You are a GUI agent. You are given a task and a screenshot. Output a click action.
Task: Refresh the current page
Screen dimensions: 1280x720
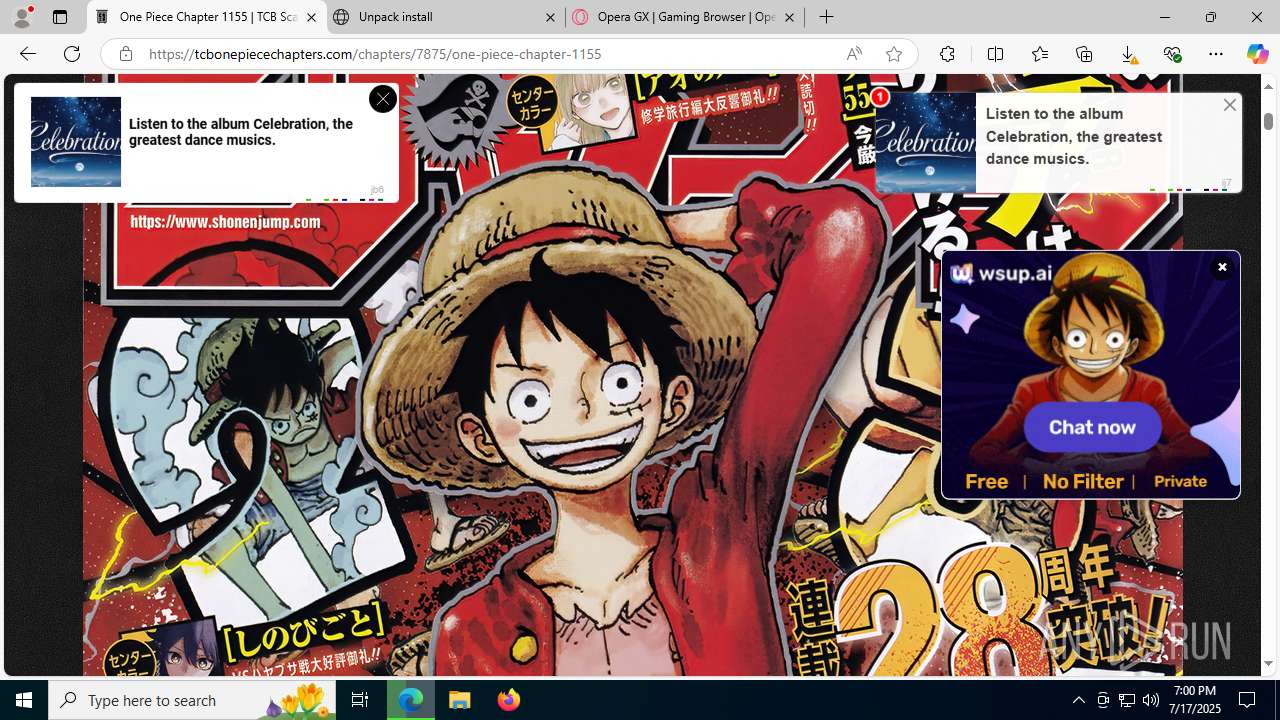72,54
